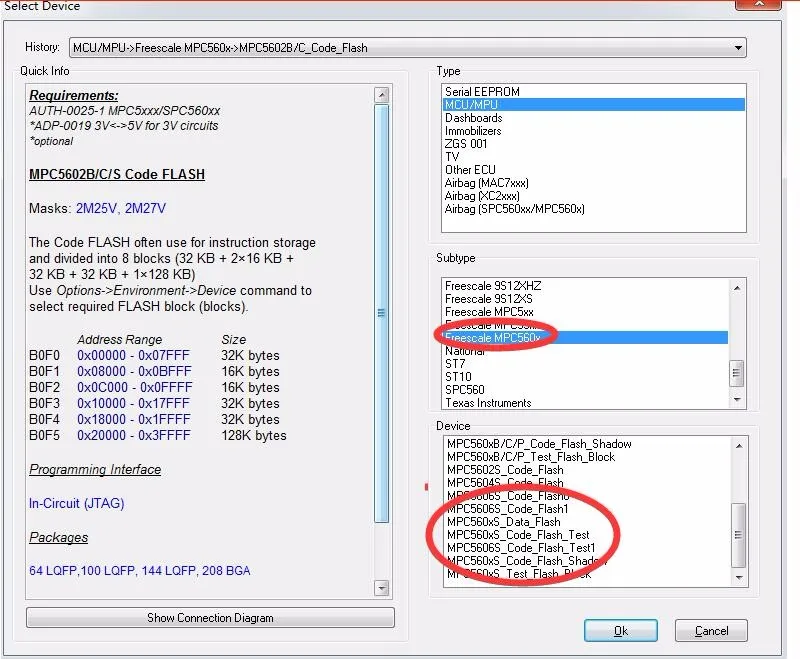Select MPC560xB/C/P_Test_Flash_Block device
Screen dimensions: 800x659
pos(588,457)
